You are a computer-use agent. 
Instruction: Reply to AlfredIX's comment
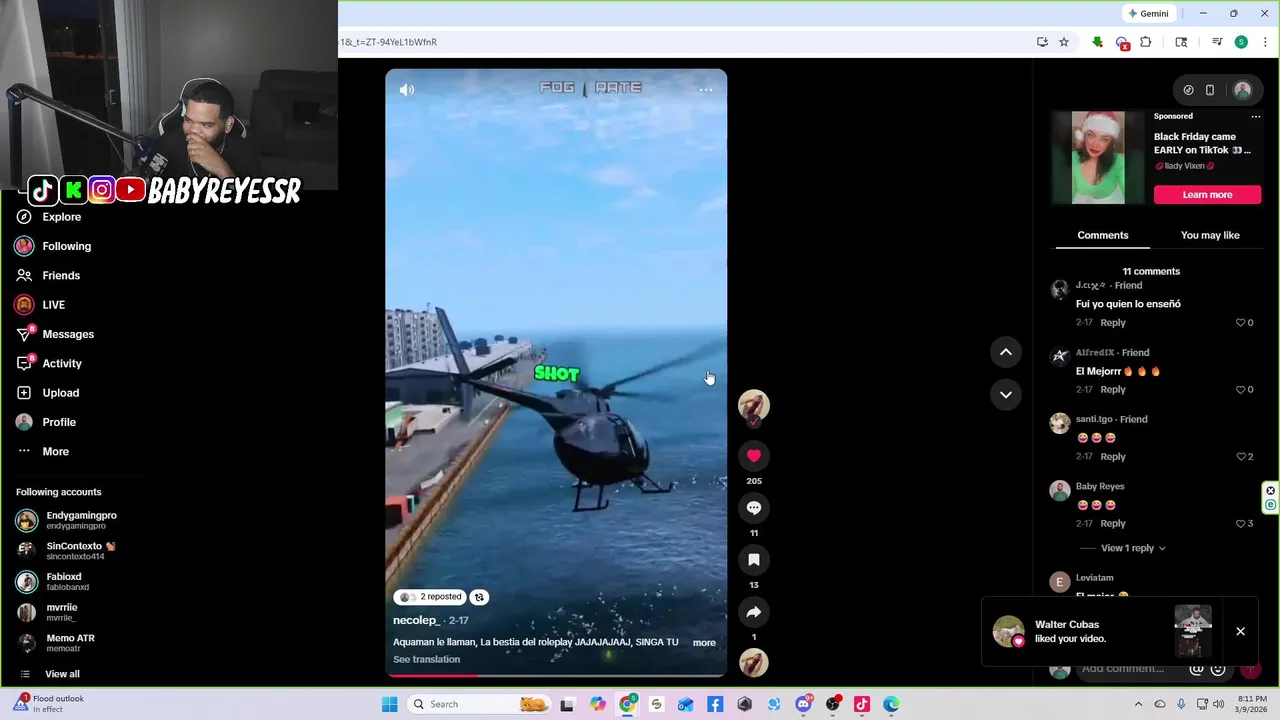pos(1113,390)
